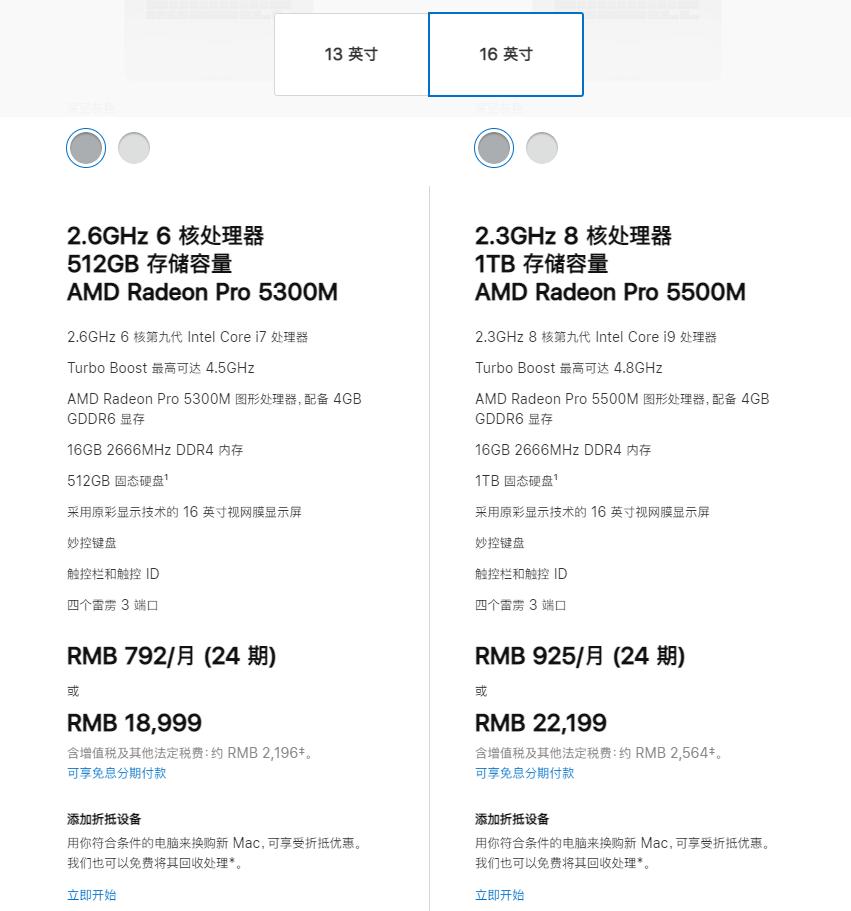Click the 2.3GHz 8 核处理器 heading
The height and width of the screenshot is (911, 851).
(573, 236)
